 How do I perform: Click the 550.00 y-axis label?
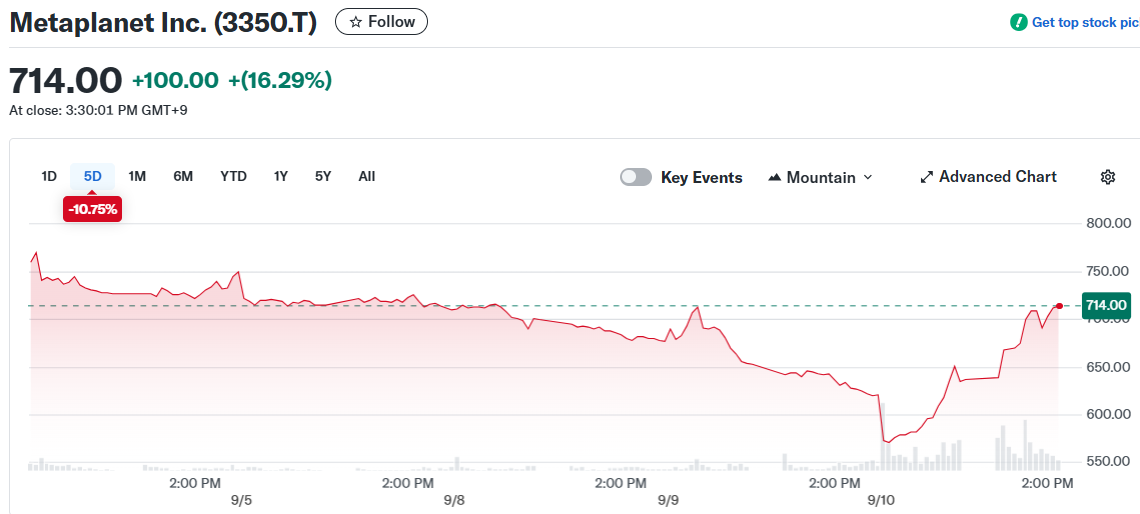(x=1106, y=462)
